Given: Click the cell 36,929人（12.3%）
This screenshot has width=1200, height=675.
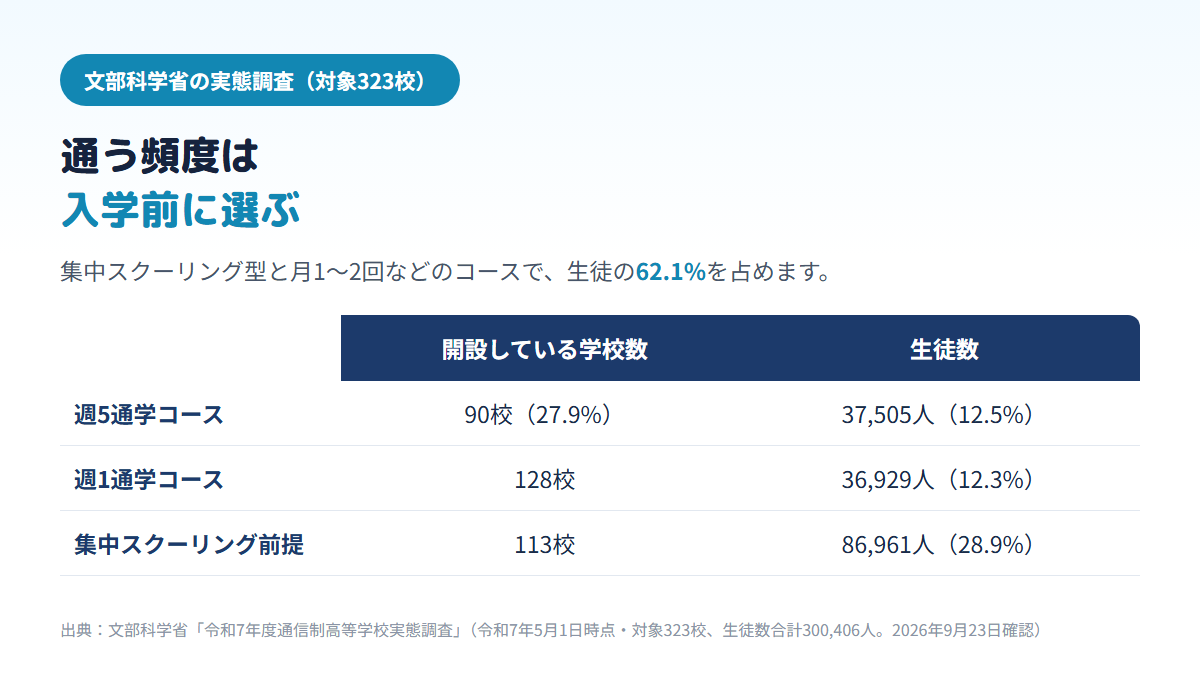Looking at the screenshot, I should 944,480.
